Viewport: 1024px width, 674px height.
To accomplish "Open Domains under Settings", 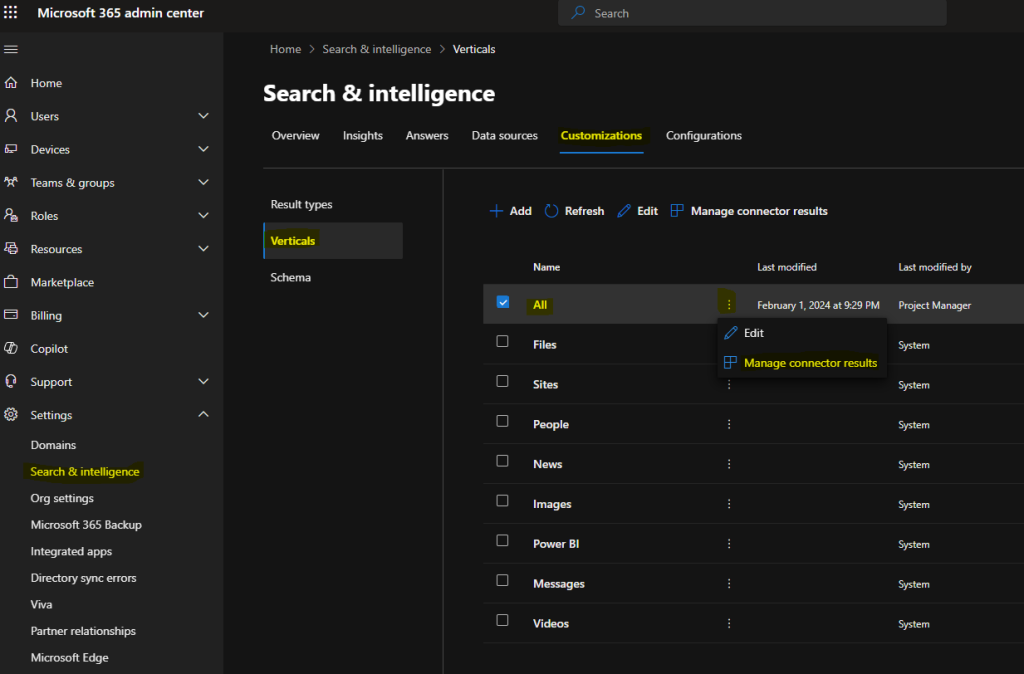I will tap(53, 445).
